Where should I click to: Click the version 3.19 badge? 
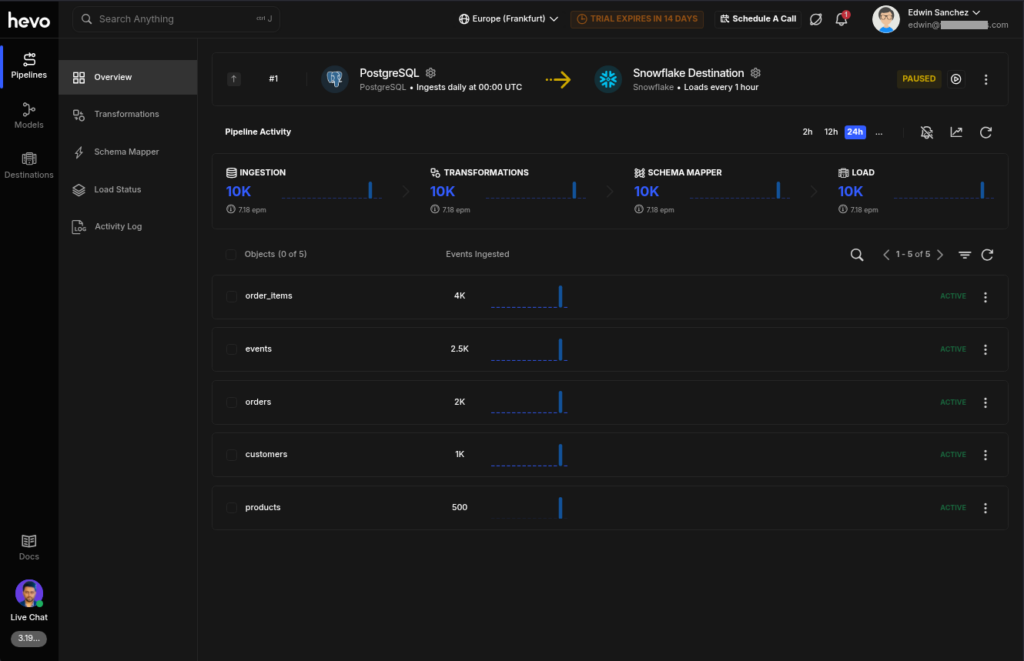pos(29,638)
